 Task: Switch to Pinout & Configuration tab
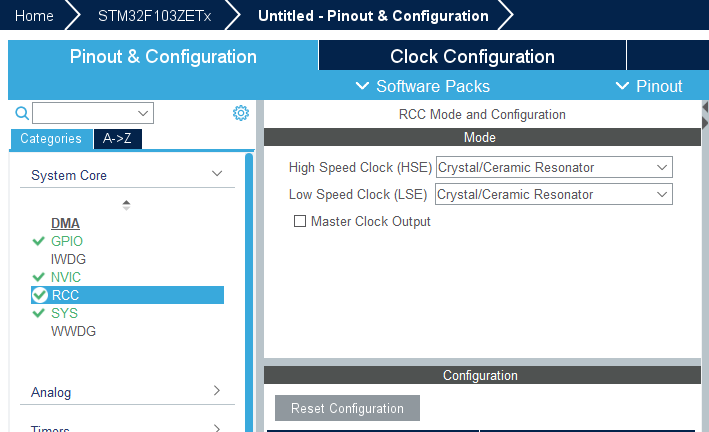click(163, 56)
